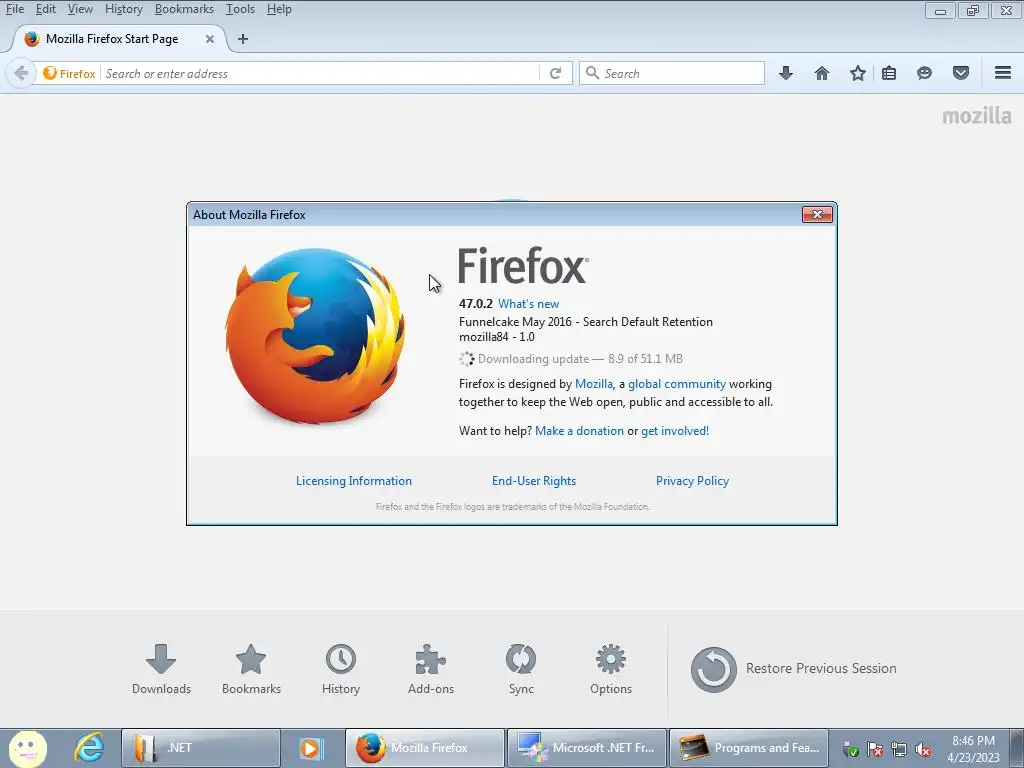Click the get involved! link
The image size is (1024, 768).
pyautogui.click(x=675, y=431)
